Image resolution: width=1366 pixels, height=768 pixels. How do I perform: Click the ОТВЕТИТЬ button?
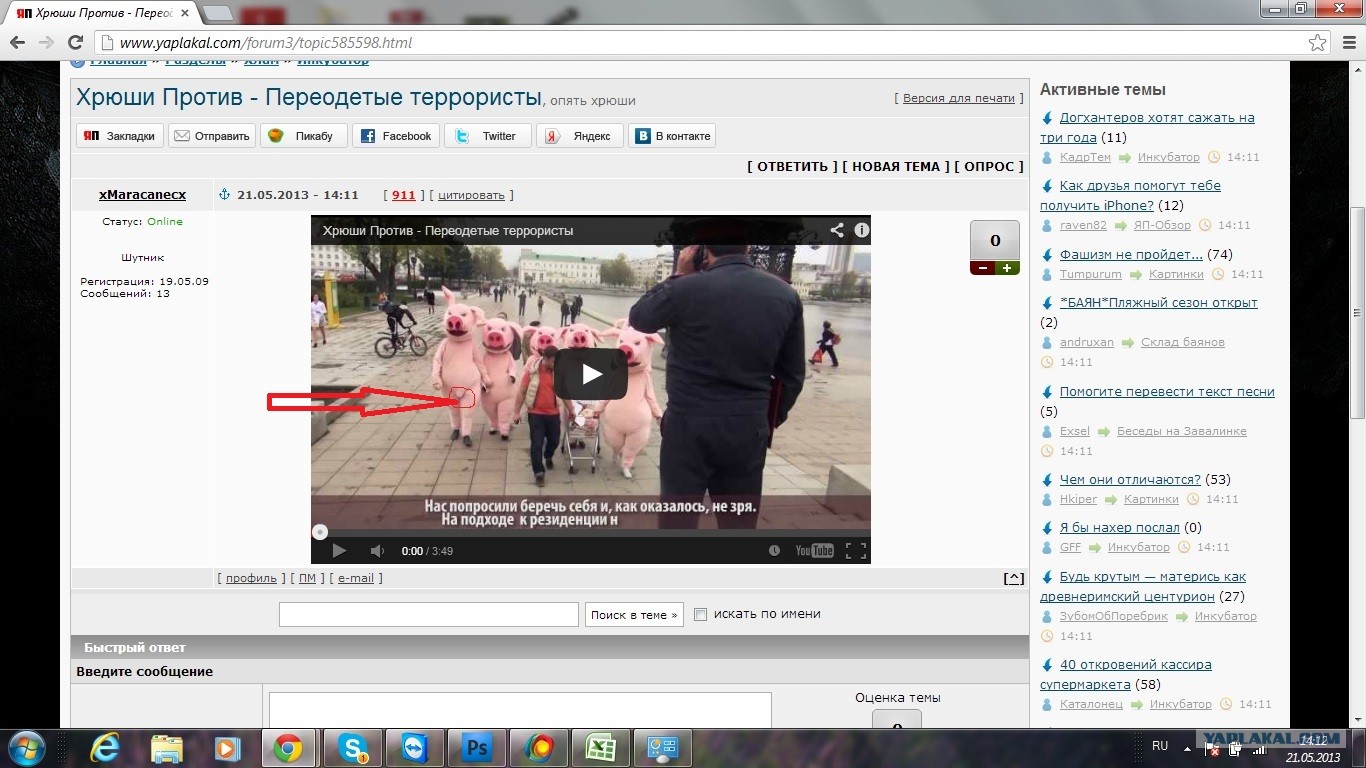pos(793,167)
